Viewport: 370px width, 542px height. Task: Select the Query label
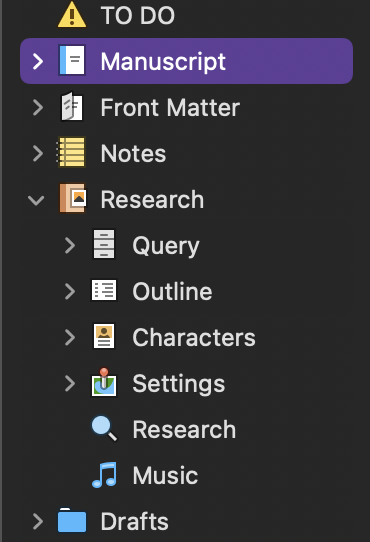(x=166, y=246)
